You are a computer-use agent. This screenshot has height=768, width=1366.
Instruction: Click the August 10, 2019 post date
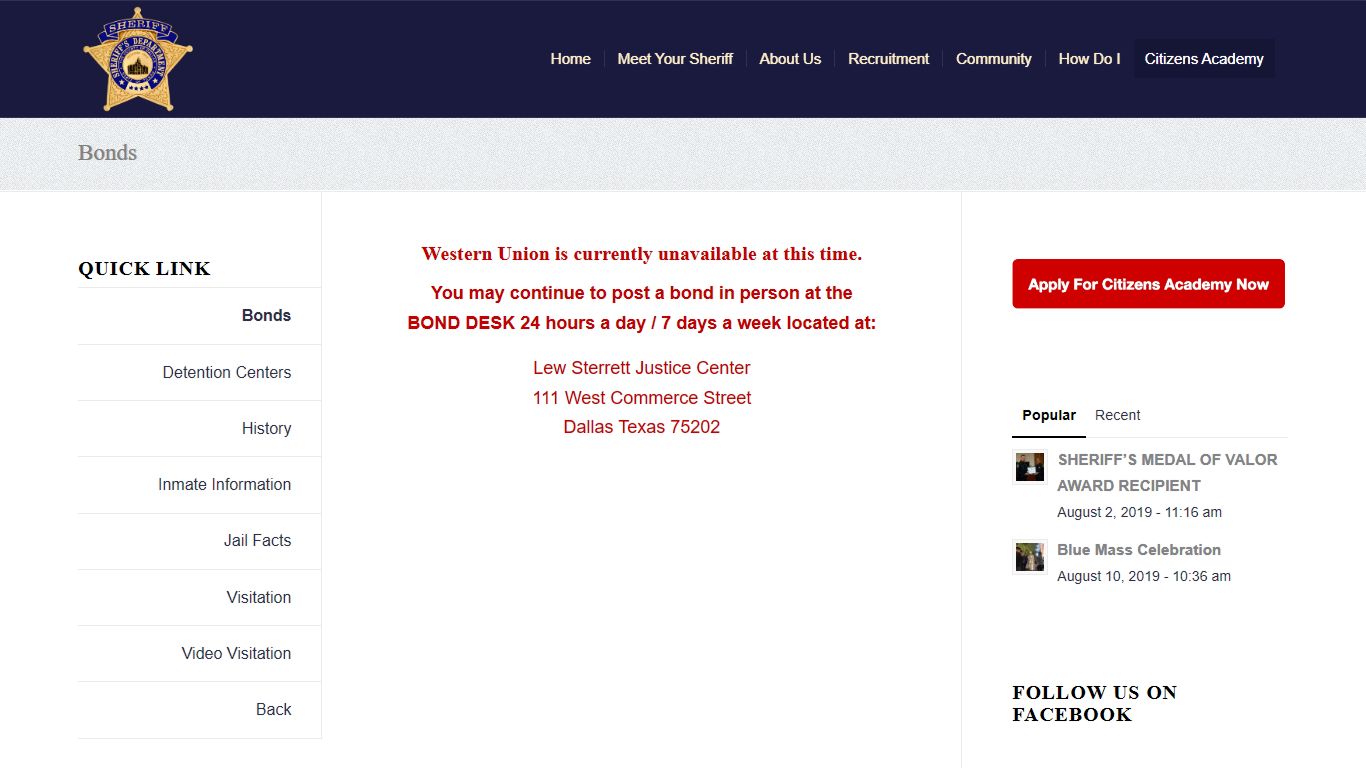(x=1144, y=576)
